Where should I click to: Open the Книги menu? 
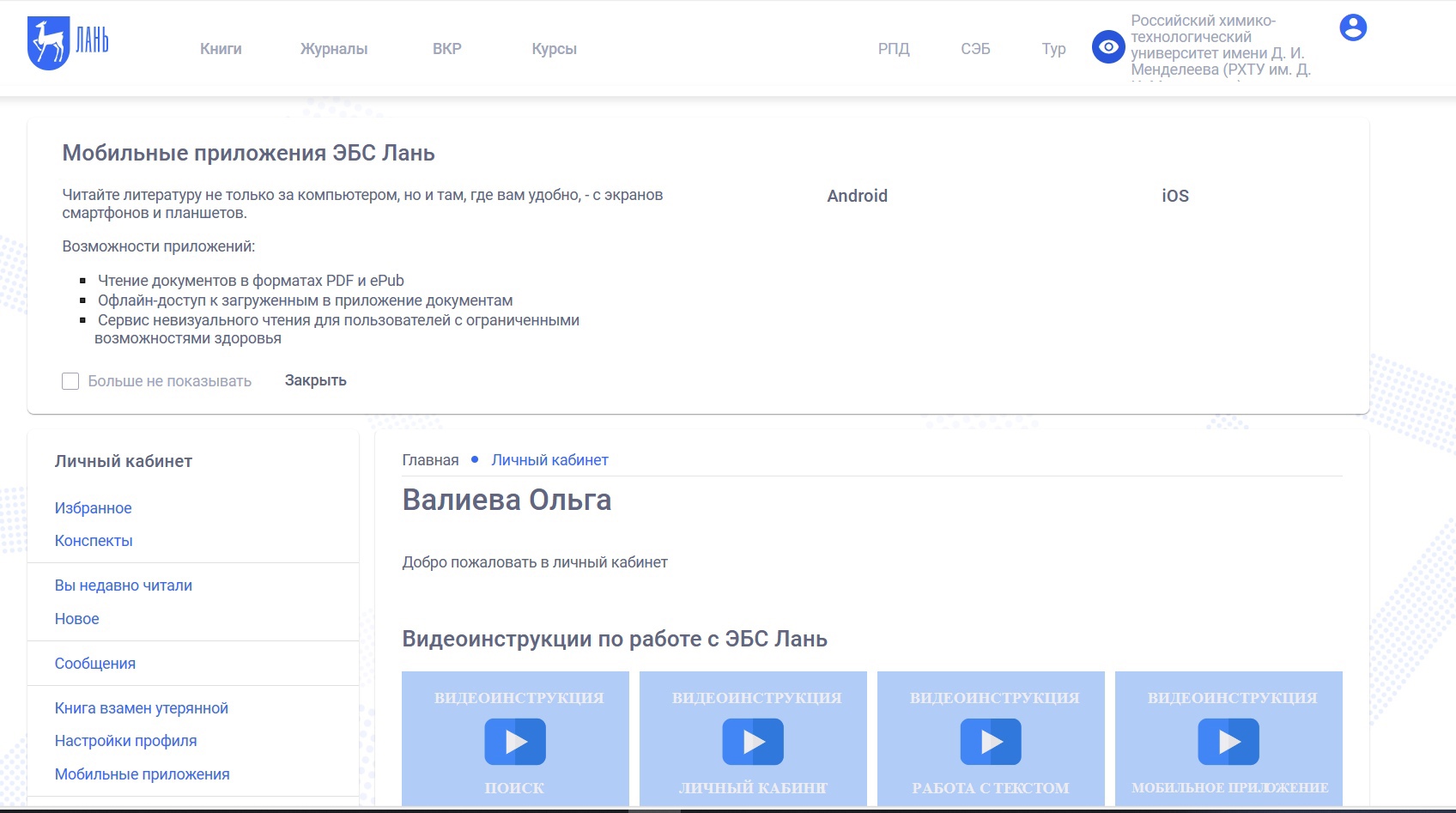click(221, 49)
